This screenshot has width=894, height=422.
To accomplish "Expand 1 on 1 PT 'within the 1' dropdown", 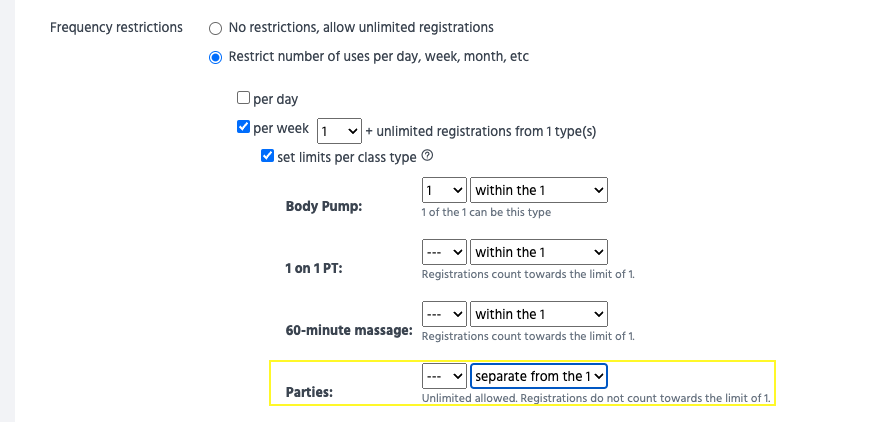I will tap(539, 252).
